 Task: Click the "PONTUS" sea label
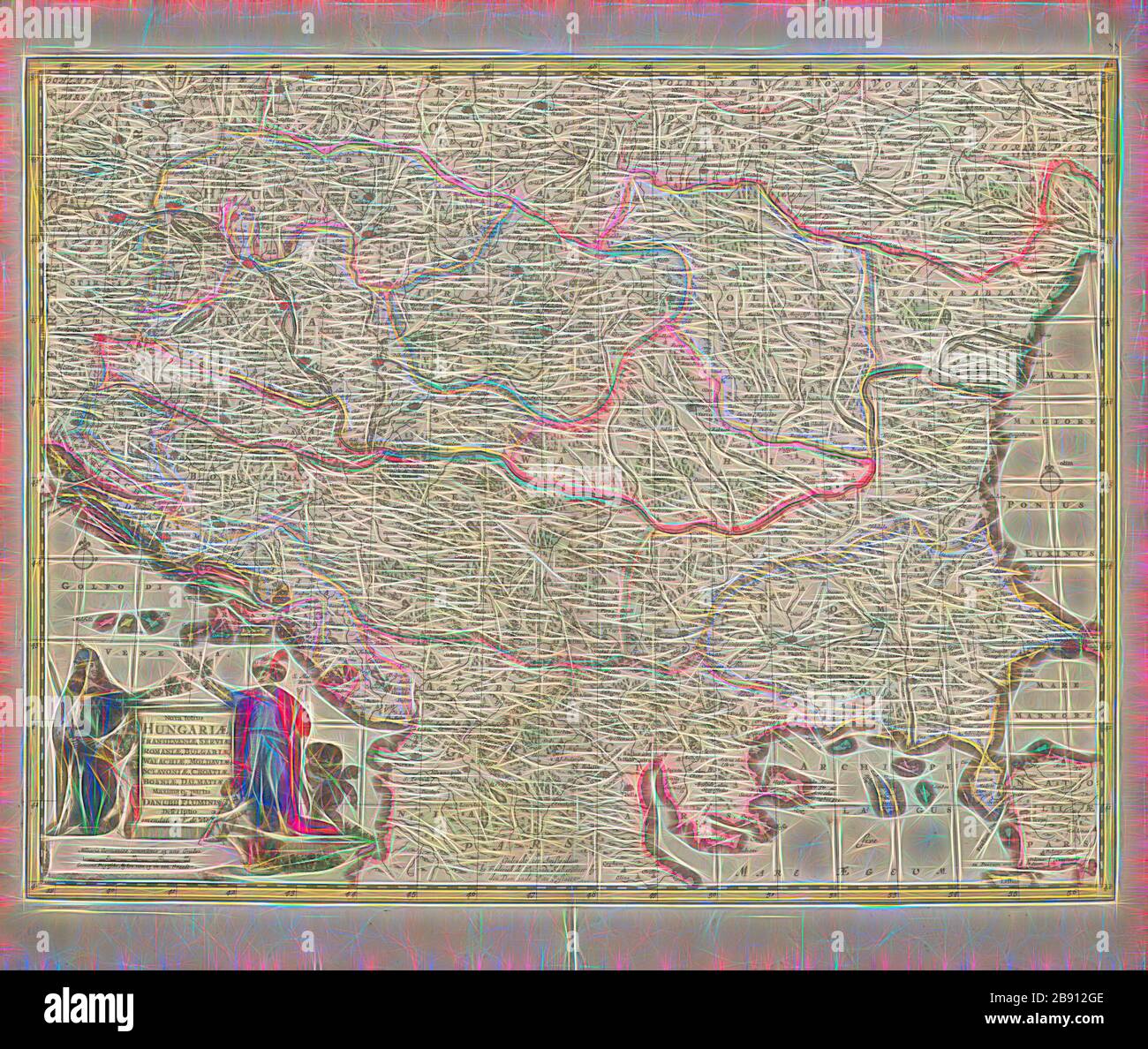point(1046,505)
